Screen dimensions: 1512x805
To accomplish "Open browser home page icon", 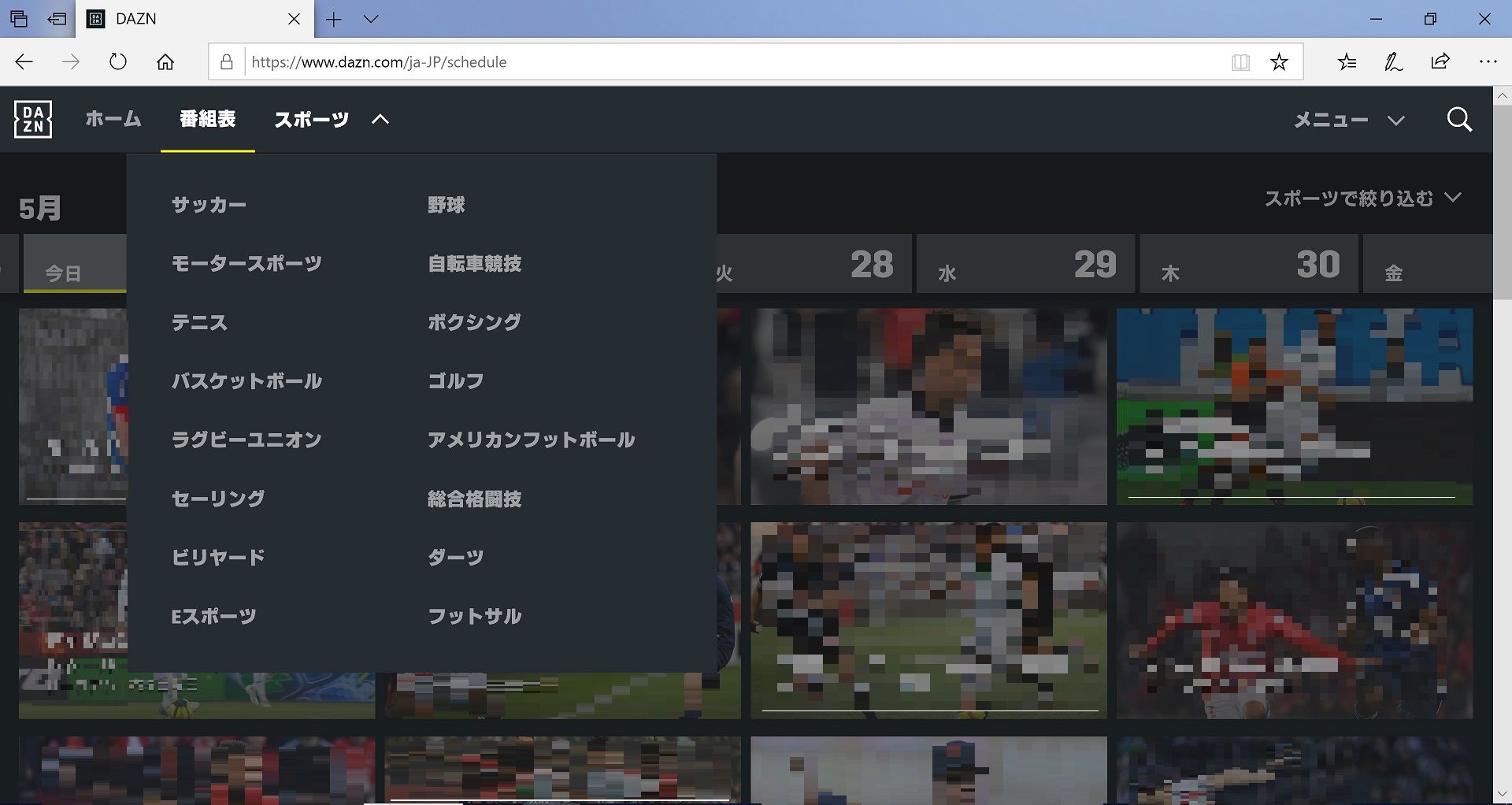I will (165, 61).
